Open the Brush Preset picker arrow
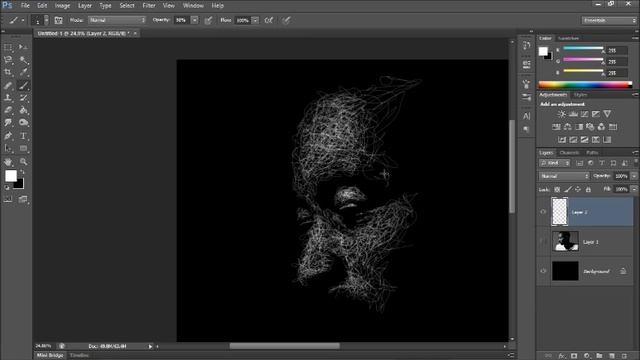The height and width of the screenshot is (360, 640). (46, 20)
